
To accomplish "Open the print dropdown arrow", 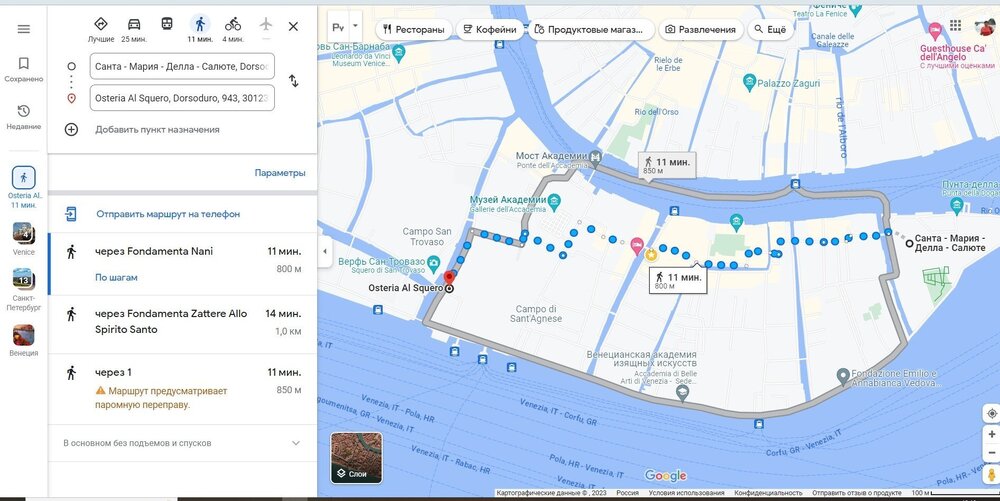I will (356, 27).
